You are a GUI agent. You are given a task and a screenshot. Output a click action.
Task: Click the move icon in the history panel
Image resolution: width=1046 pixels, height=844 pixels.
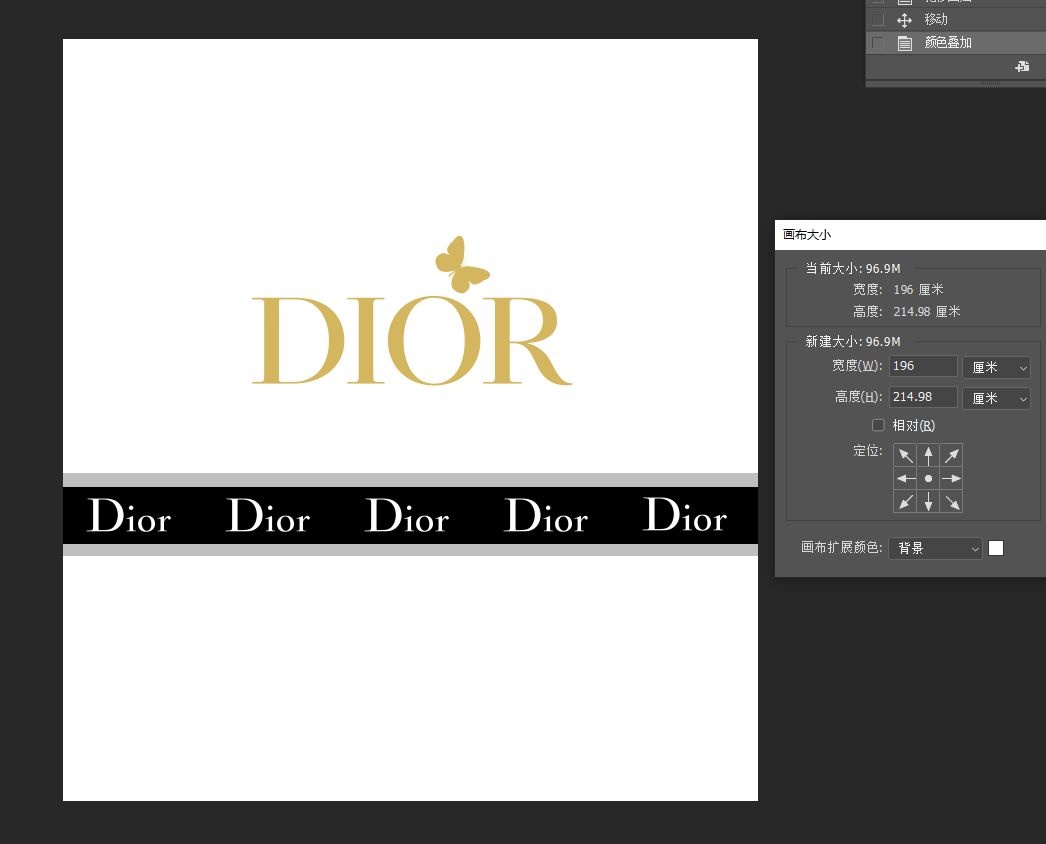coord(905,20)
